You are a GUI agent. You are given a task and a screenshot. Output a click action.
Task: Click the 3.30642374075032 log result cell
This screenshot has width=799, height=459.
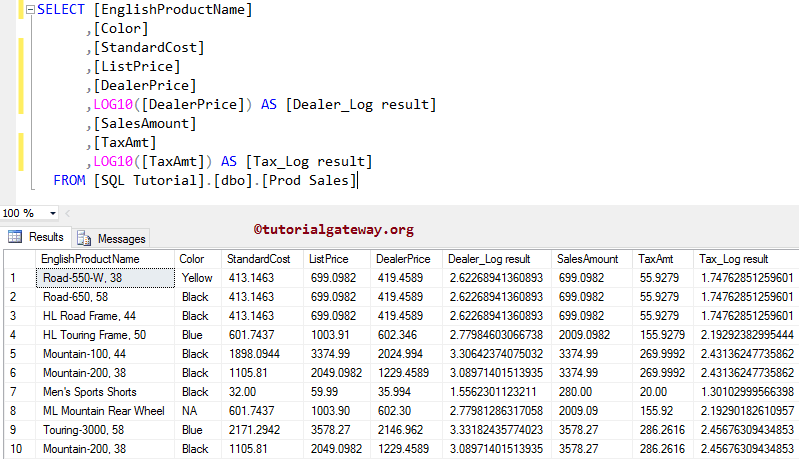tap(497, 354)
